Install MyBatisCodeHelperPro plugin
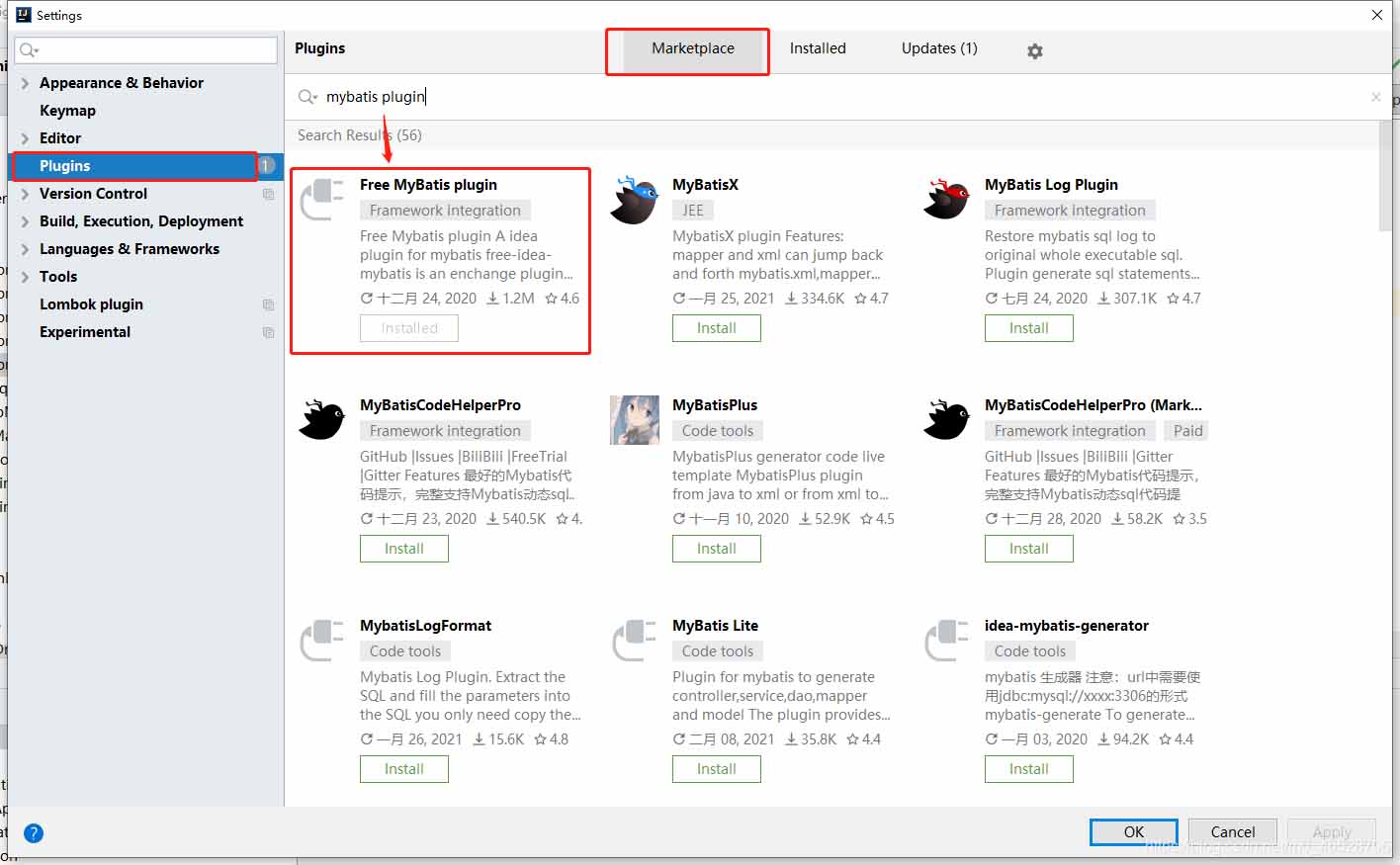 tap(404, 549)
